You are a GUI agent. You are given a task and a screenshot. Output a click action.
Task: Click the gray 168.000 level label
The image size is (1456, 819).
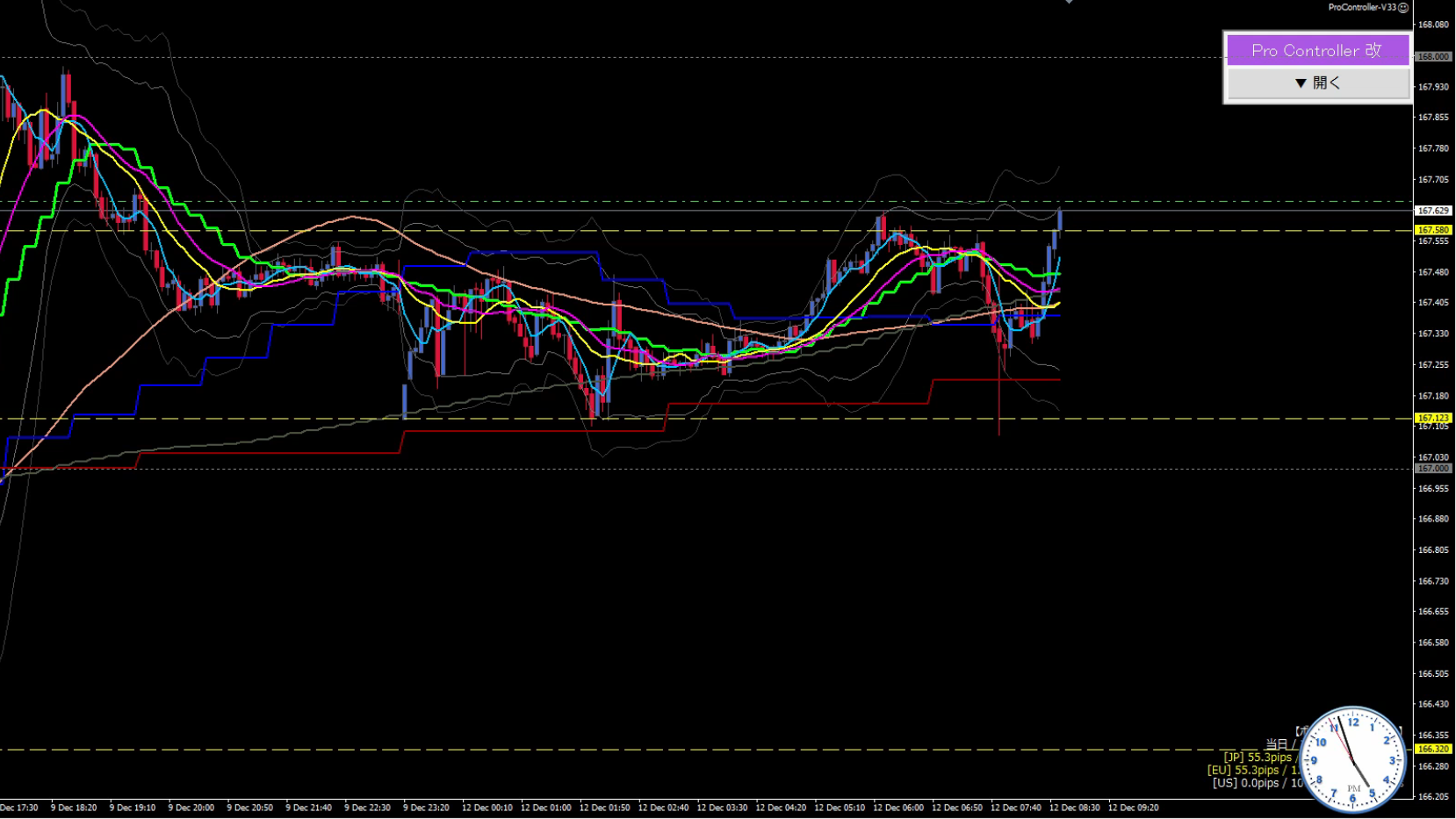[1433, 56]
